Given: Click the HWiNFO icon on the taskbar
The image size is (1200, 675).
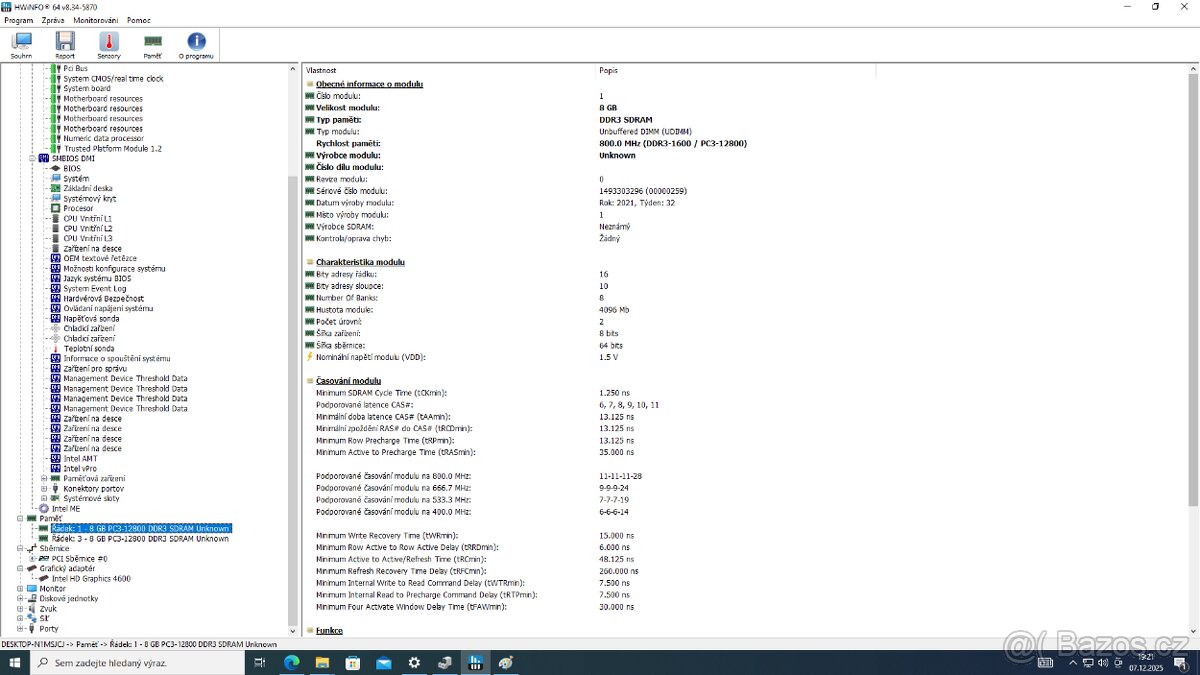Looking at the screenshot, I should pos(475,662).
